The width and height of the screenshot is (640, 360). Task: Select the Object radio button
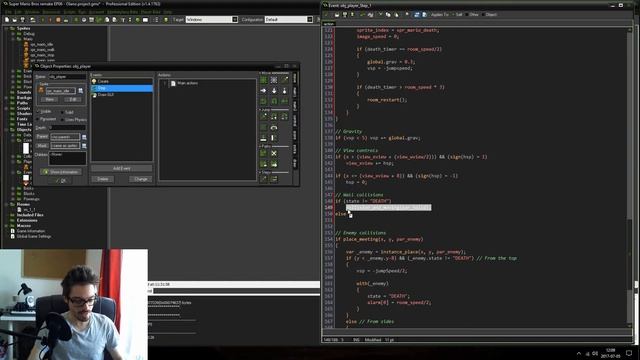coord(483,15)
